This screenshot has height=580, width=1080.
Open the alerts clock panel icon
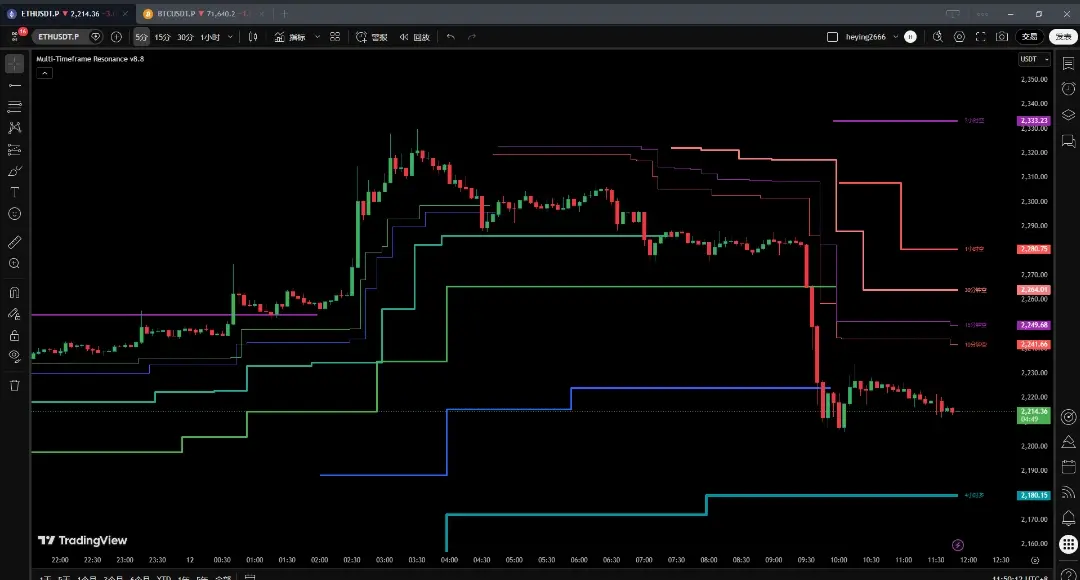coord(1068,89)
